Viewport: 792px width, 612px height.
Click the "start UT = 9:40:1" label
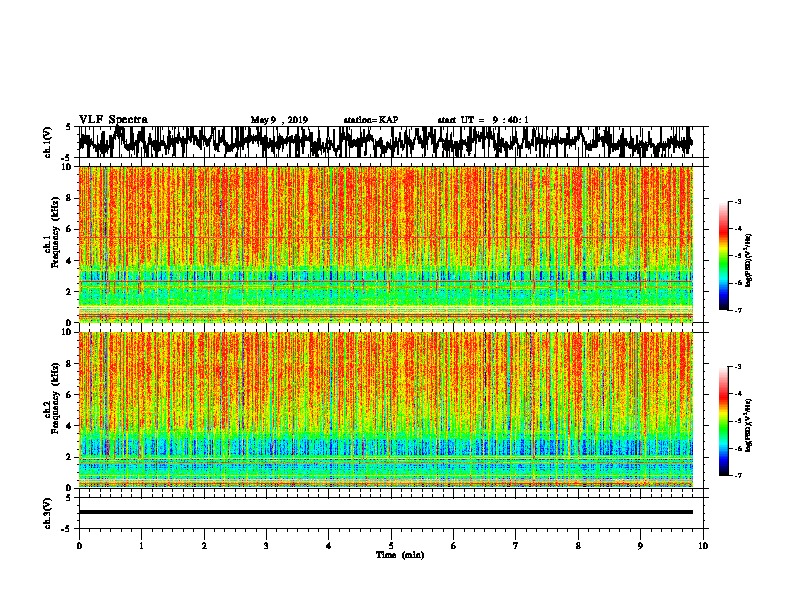click(x=483, y=120)
